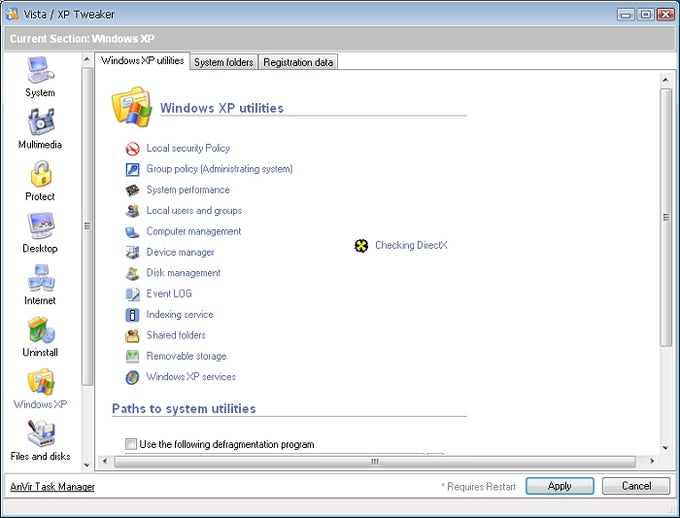The image size is (680, 518).
Task: Click the Vista / XP Tweaker title bar icon
Action: click(12, 14)
